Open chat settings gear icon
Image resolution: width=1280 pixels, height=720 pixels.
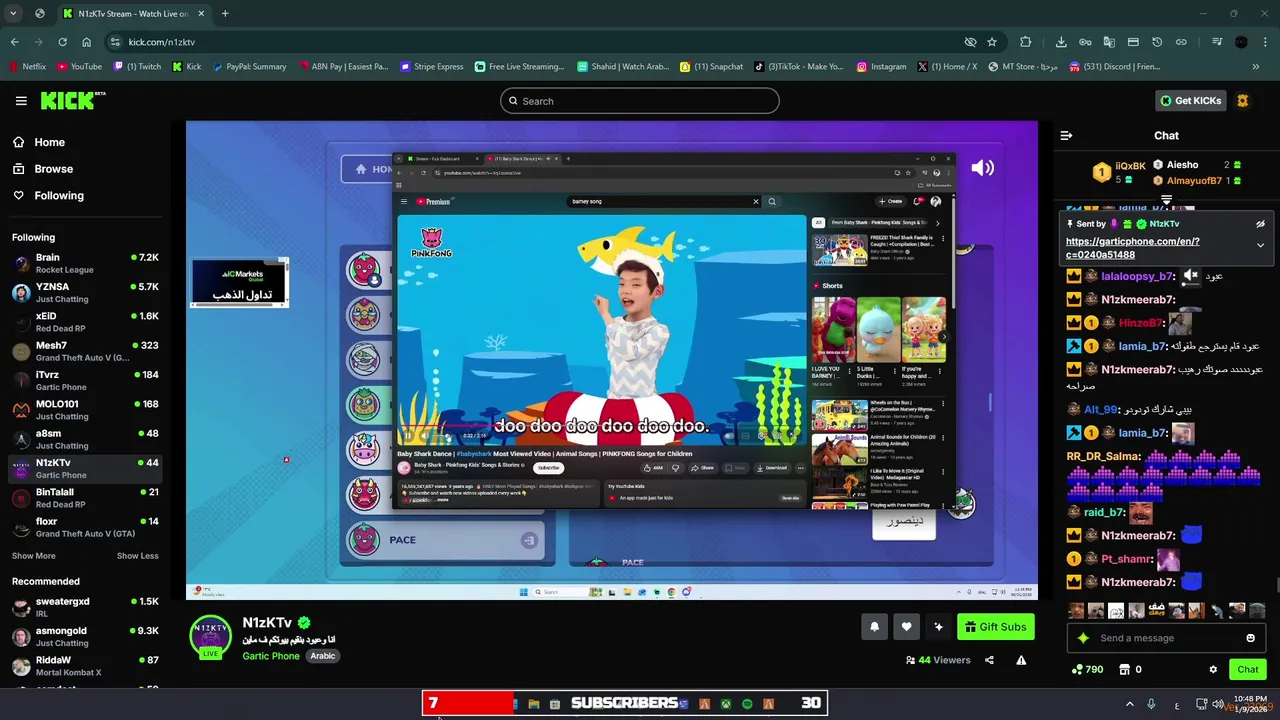pos(1213,669)
